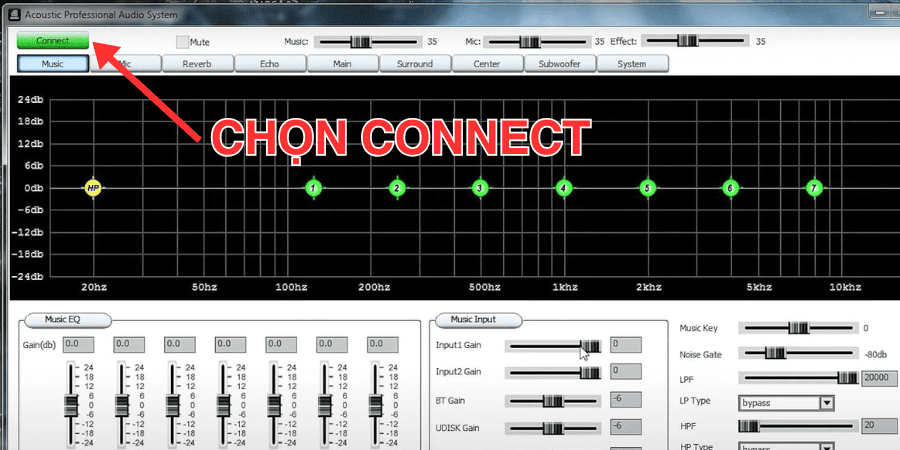900x450 pixels.
Task: Click the Noise Gate slider
Action: (x=798, y=354)
